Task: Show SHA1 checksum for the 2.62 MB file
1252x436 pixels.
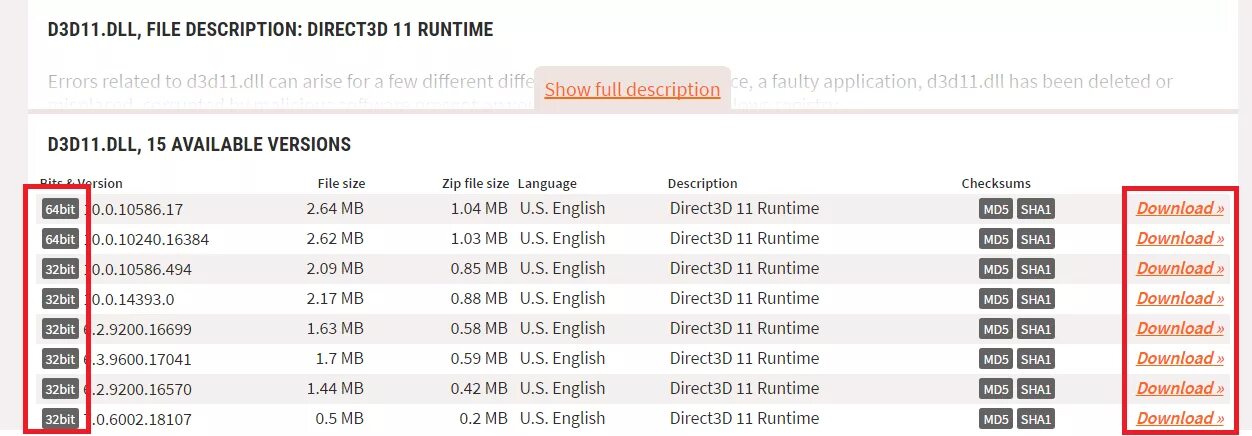Action: pos(1035,240)
